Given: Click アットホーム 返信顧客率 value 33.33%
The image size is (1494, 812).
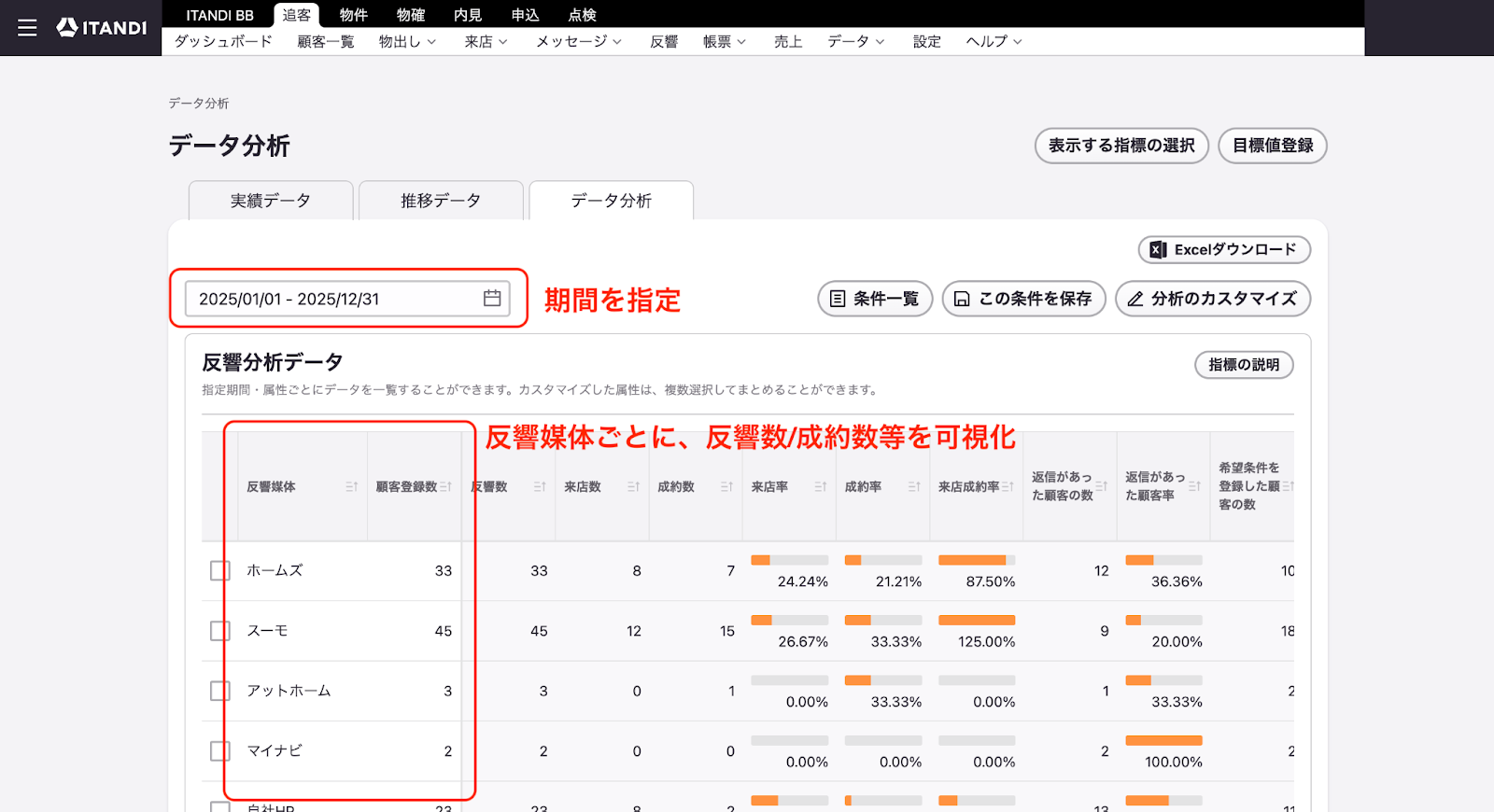Looking at the screenshot, I should point(1177,702).
